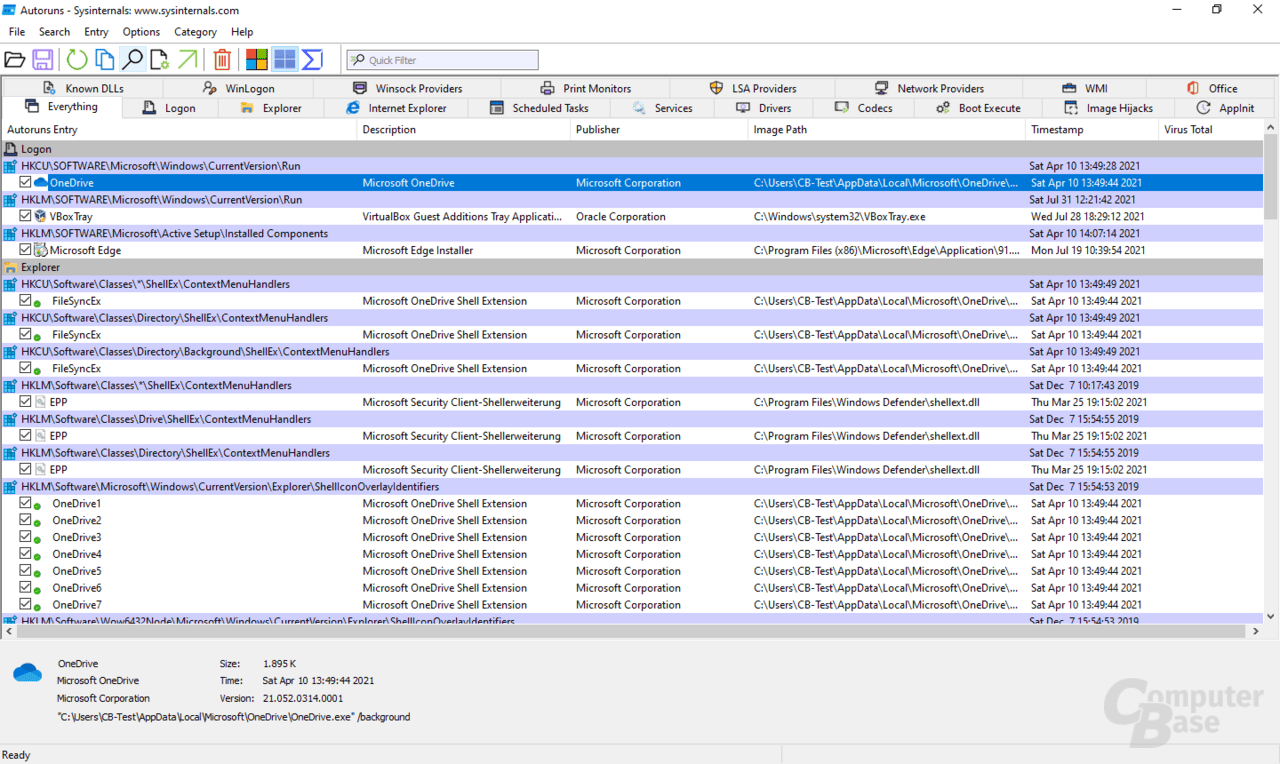Click the VBoxTray row icon

(41, 216)
